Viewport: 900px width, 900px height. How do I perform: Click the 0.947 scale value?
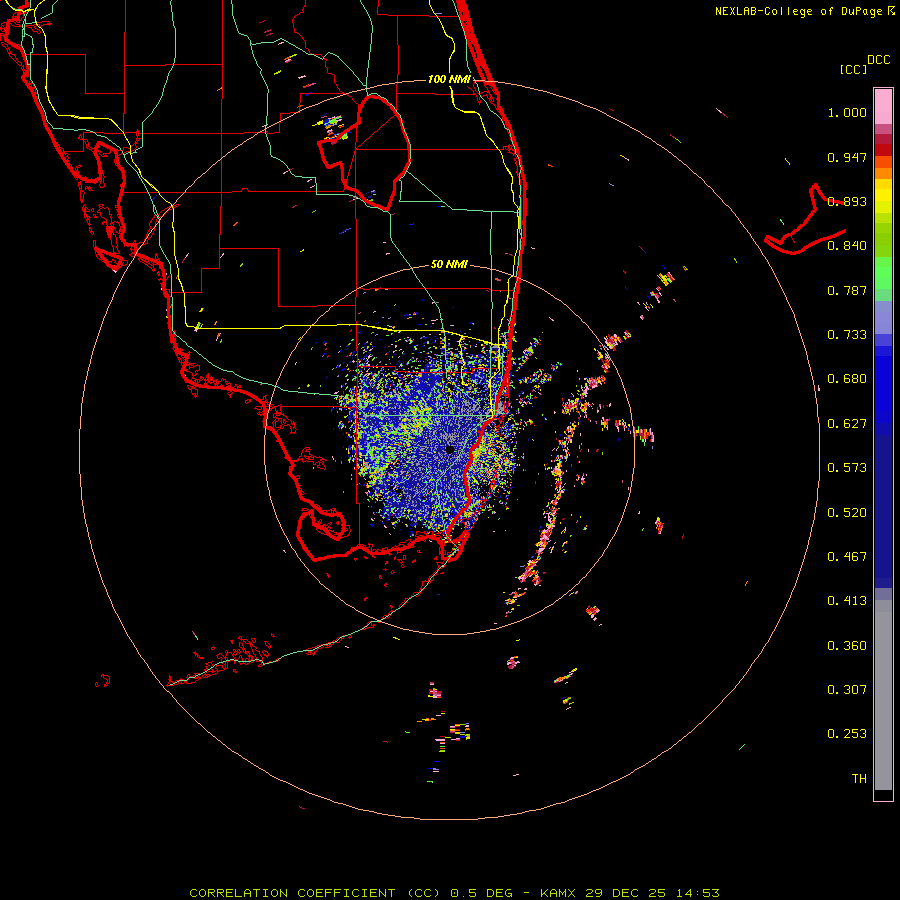(847, 157)
